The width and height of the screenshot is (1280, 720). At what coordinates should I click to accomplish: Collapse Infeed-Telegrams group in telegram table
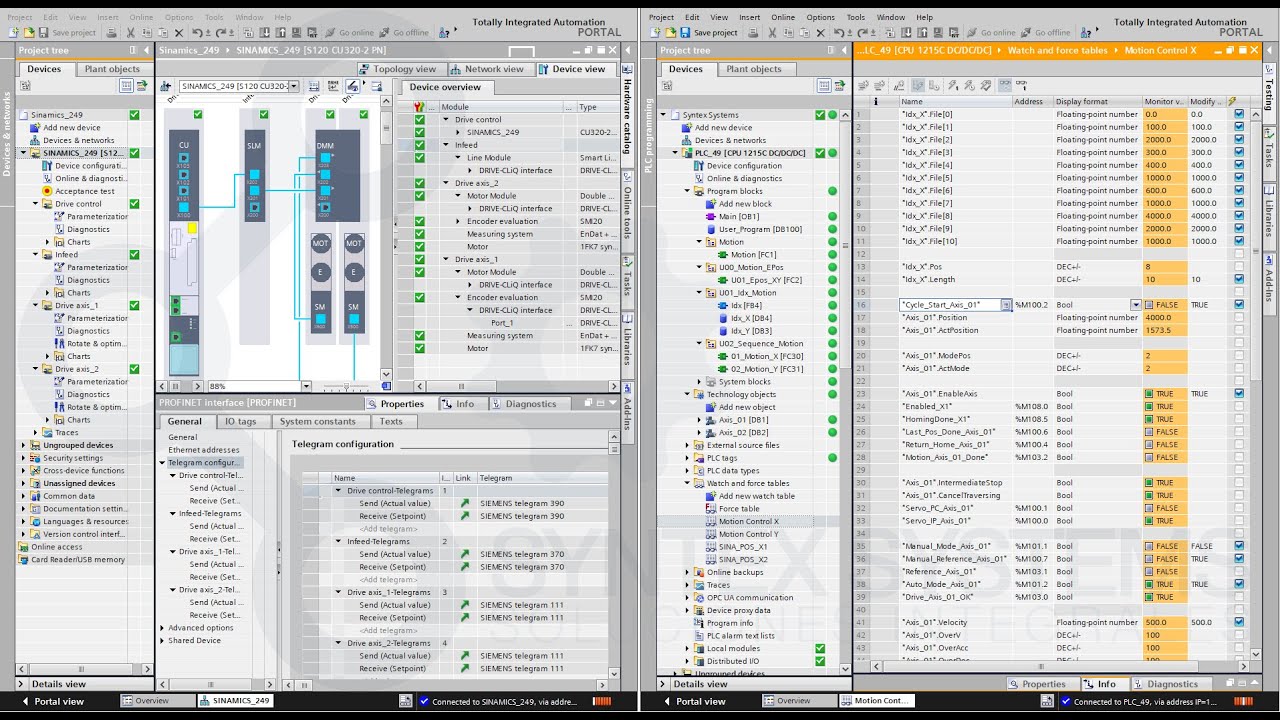(338, 541)
